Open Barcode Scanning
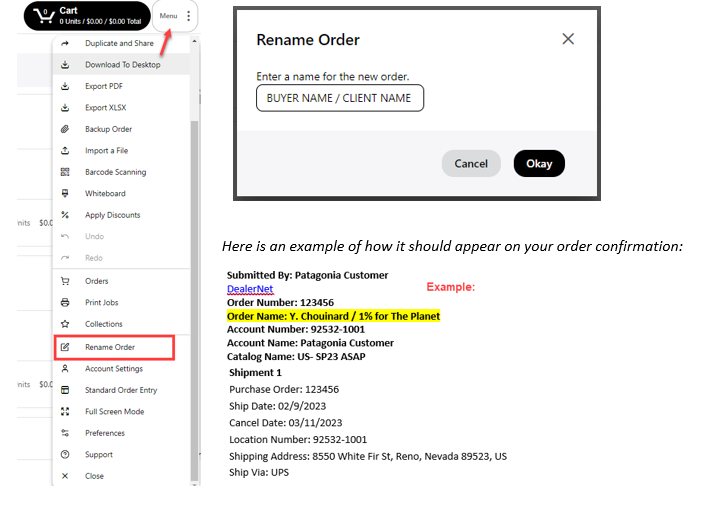713x525 pixels. (115, 172)
